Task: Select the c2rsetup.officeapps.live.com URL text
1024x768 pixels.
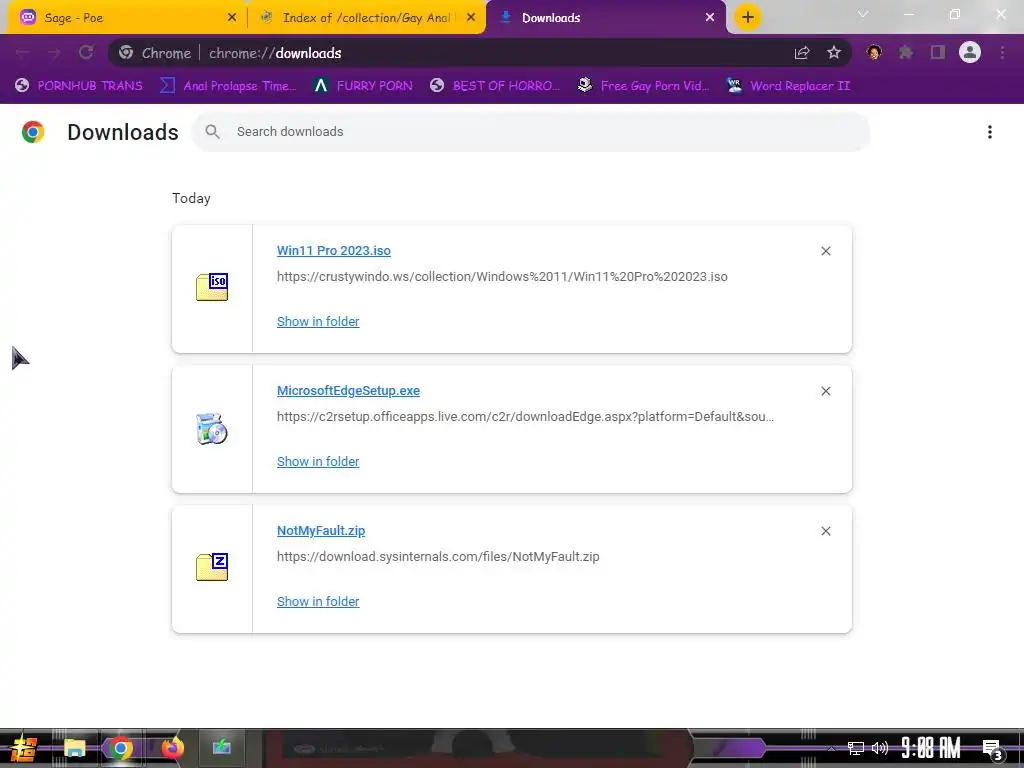Action: (526, 417)
